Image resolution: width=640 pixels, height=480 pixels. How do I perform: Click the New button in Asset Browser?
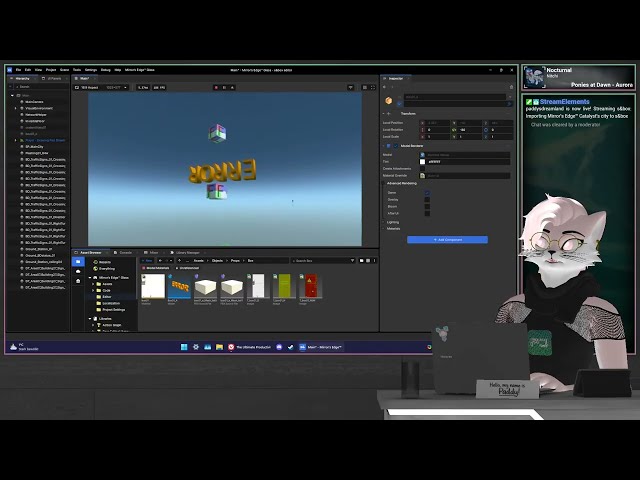pos(148,260)
